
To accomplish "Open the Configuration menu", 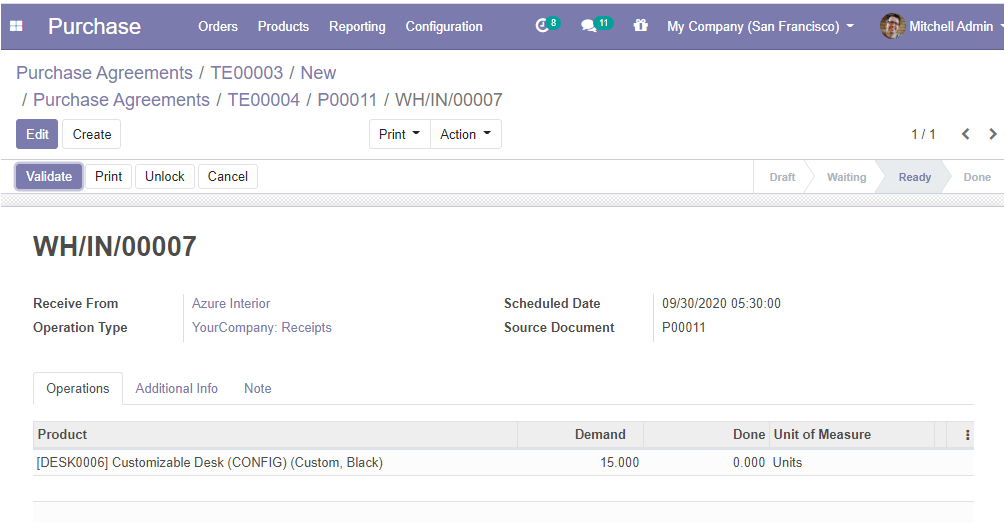I will pos(444,26).
